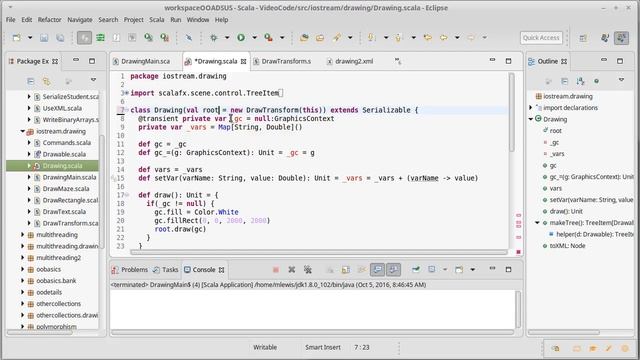Screen dimensions: 640x360
Task: Toggle Link with Editor in Package Explorer
Action: coord(47,81)
